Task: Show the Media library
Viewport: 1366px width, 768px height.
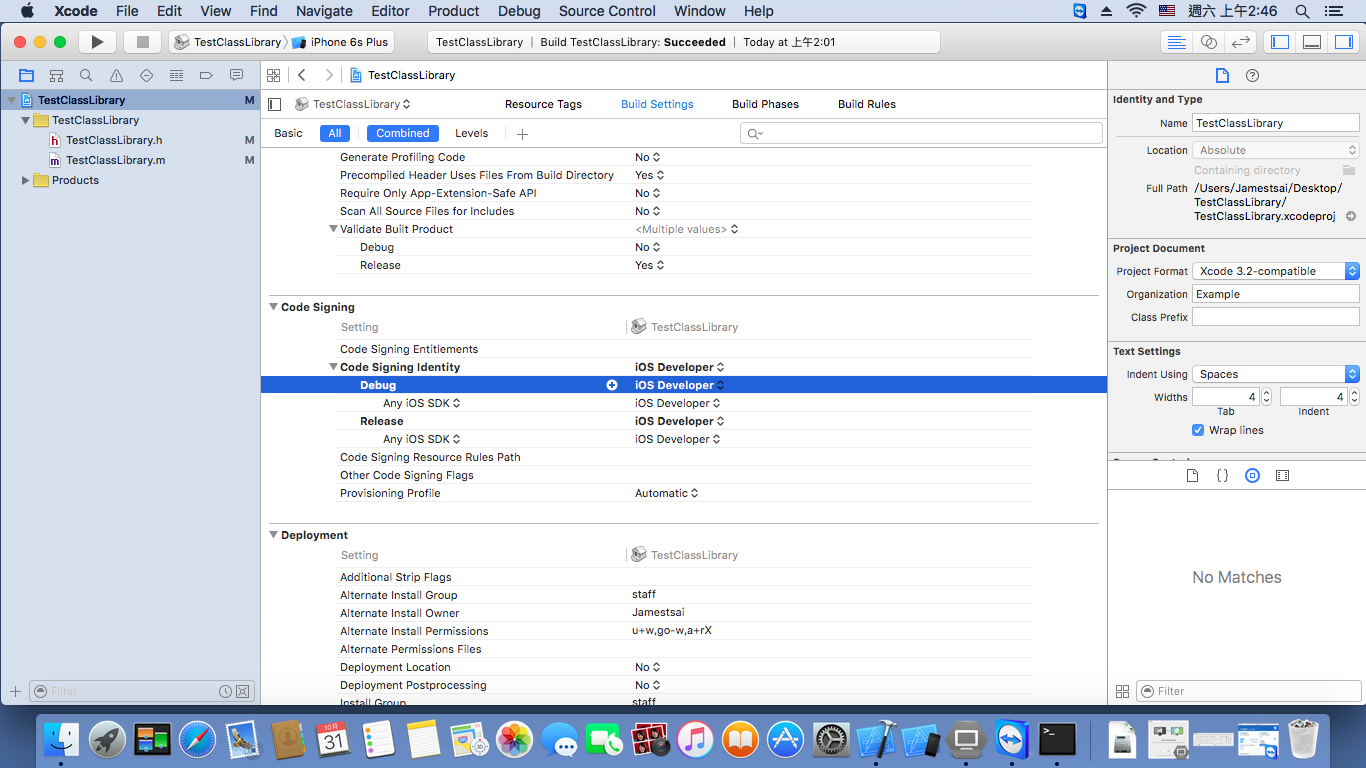Action: coord(1283,476)
